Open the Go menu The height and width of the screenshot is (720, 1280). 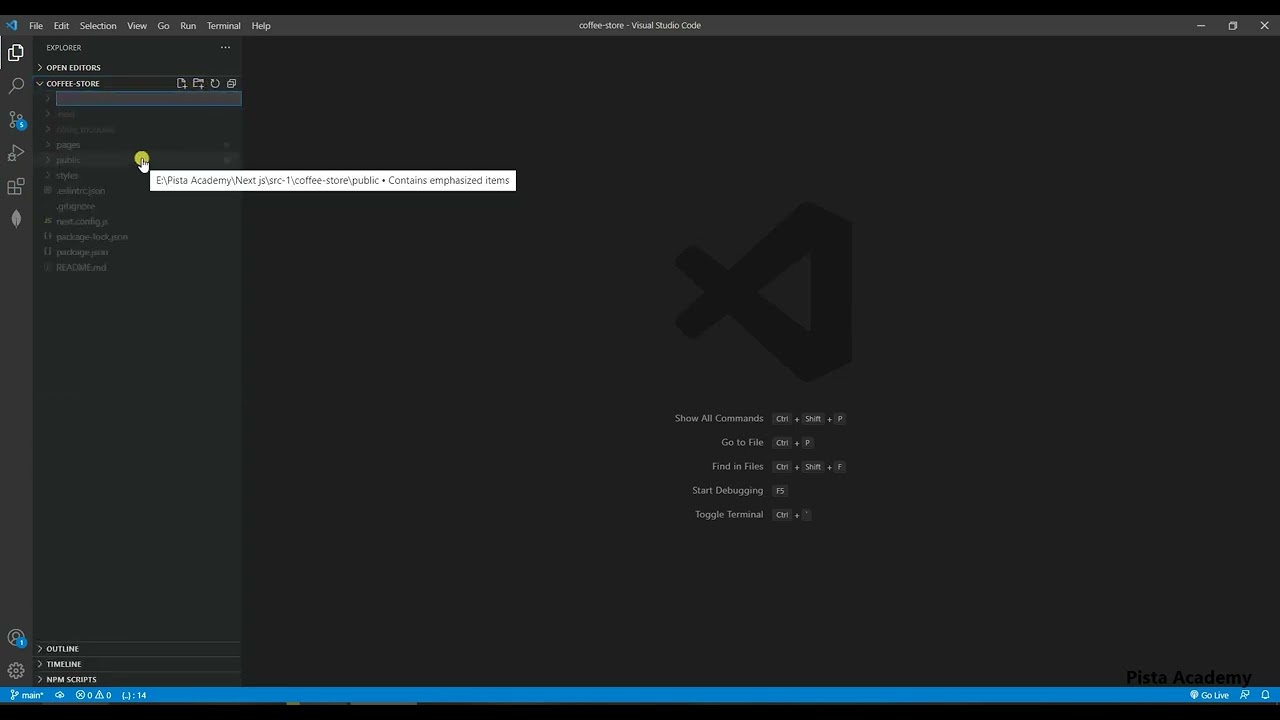click(x=163, y=26)
